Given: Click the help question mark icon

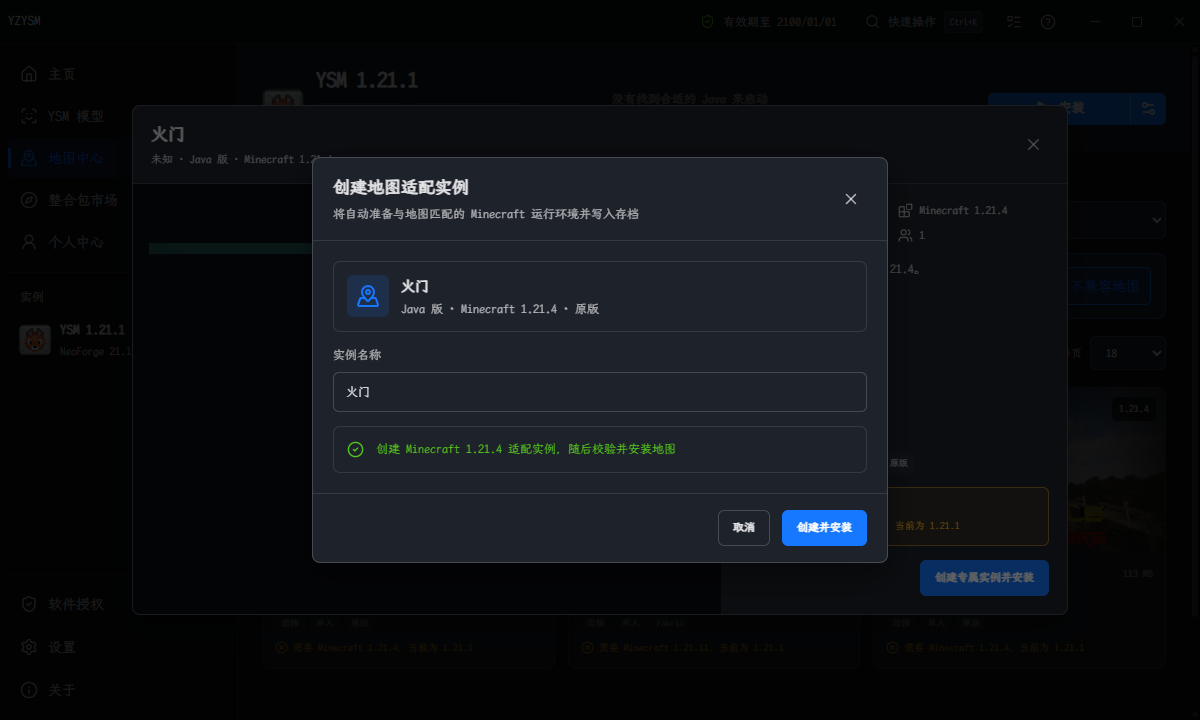Looking at the screenshot, I should 1048,22.
